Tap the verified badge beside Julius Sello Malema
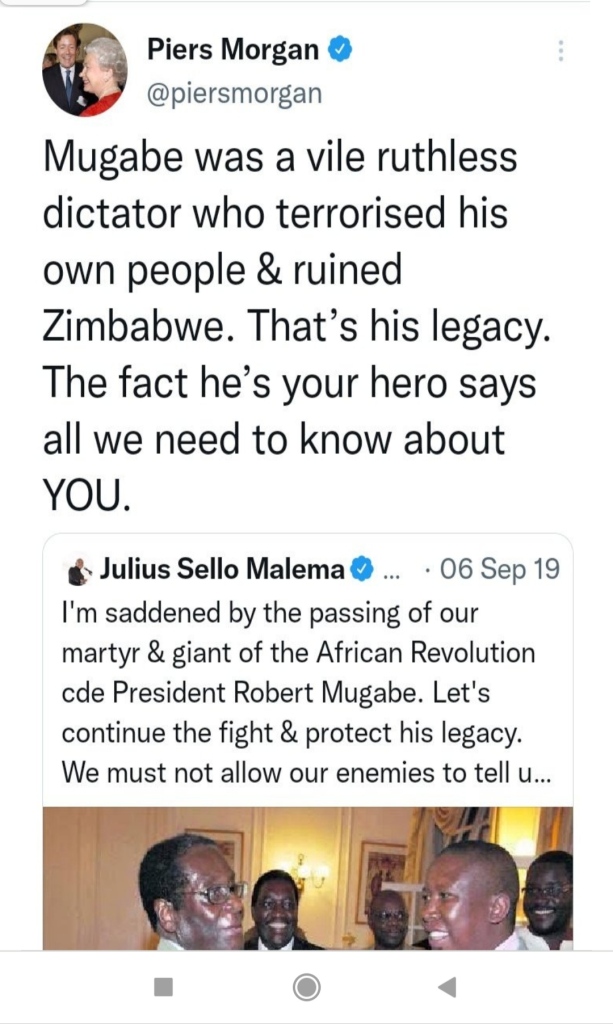The image size is (613, 1024). click(x=360, y=571)
